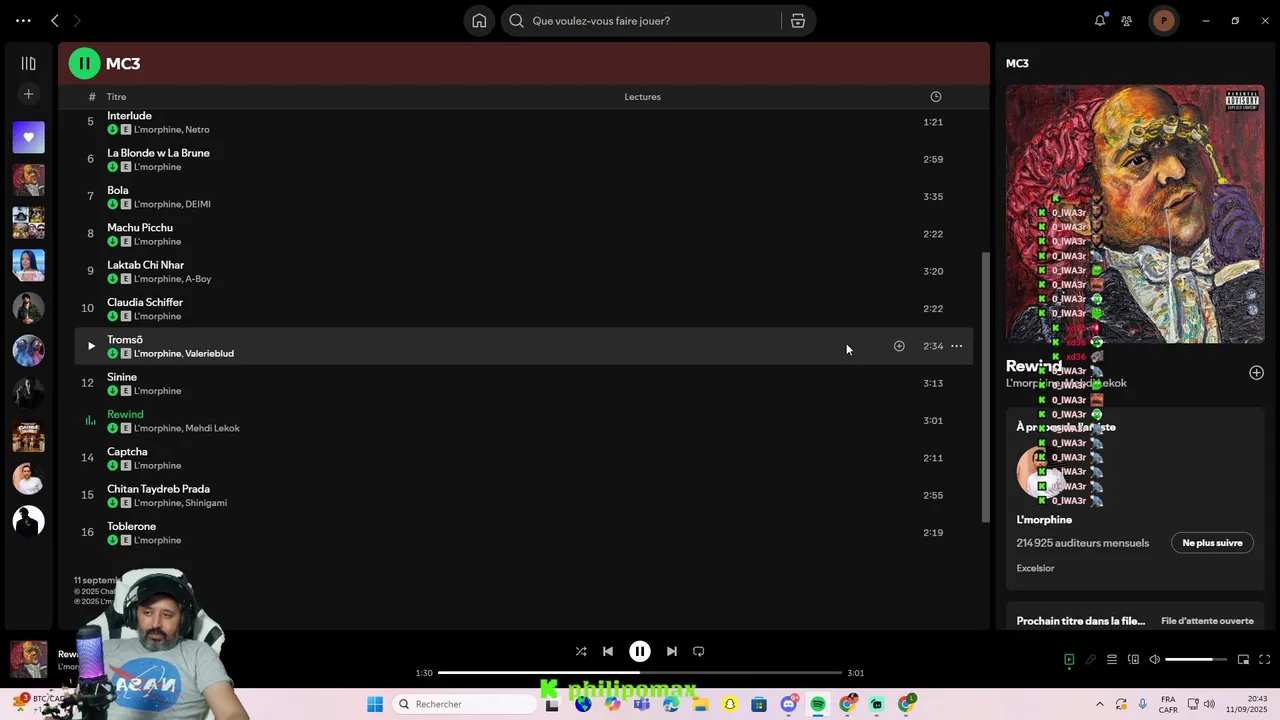Screen dimensions: 1280x720
Task: Enter full screen mode icon
Action: coord(1264,659)
